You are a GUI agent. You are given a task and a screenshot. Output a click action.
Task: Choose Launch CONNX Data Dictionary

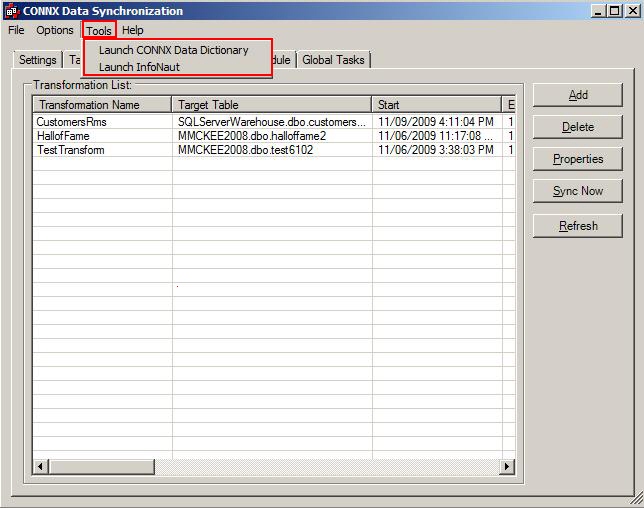point(174,50)
